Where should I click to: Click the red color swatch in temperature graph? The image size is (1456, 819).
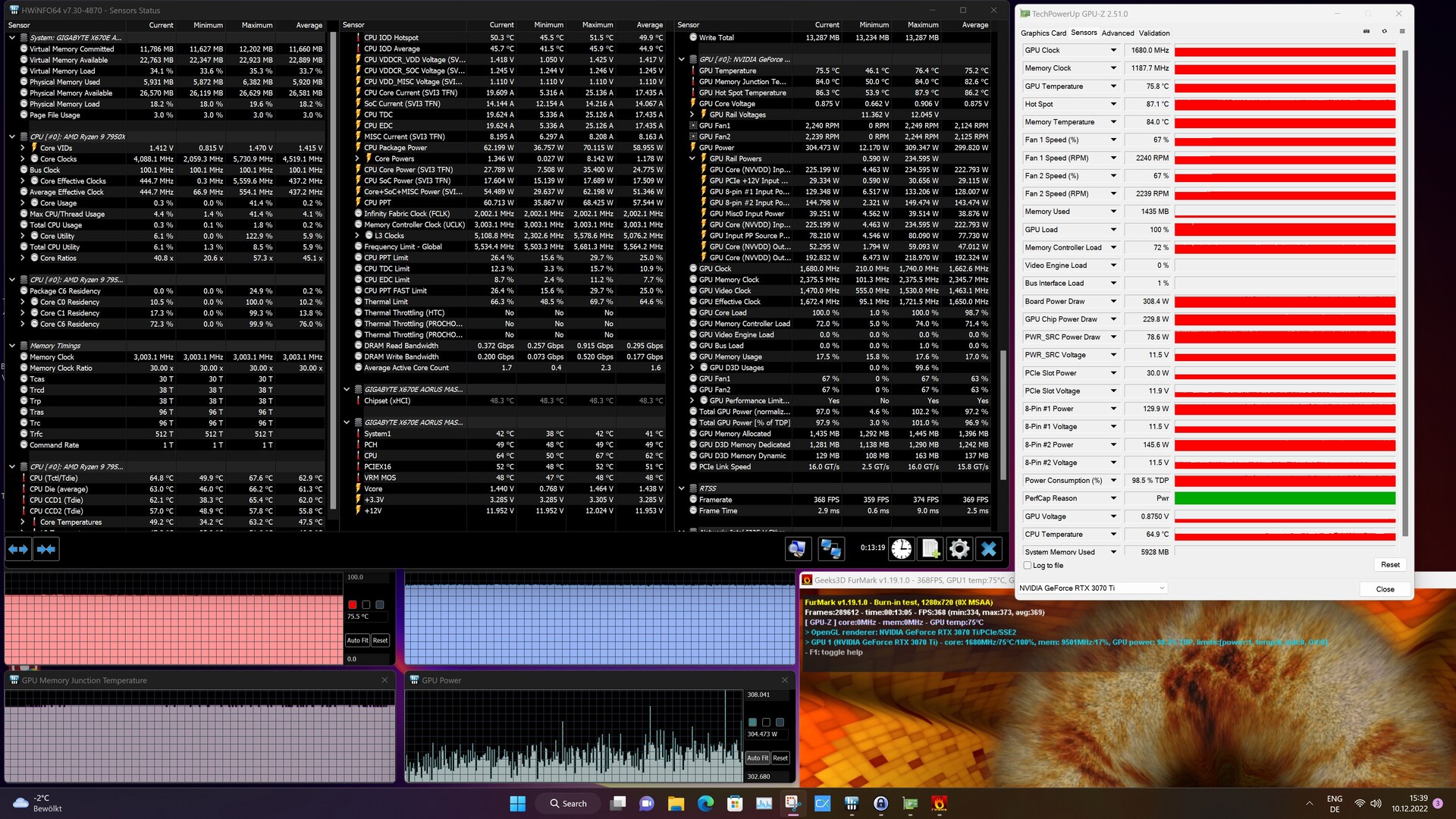click(x=353, y=604)
